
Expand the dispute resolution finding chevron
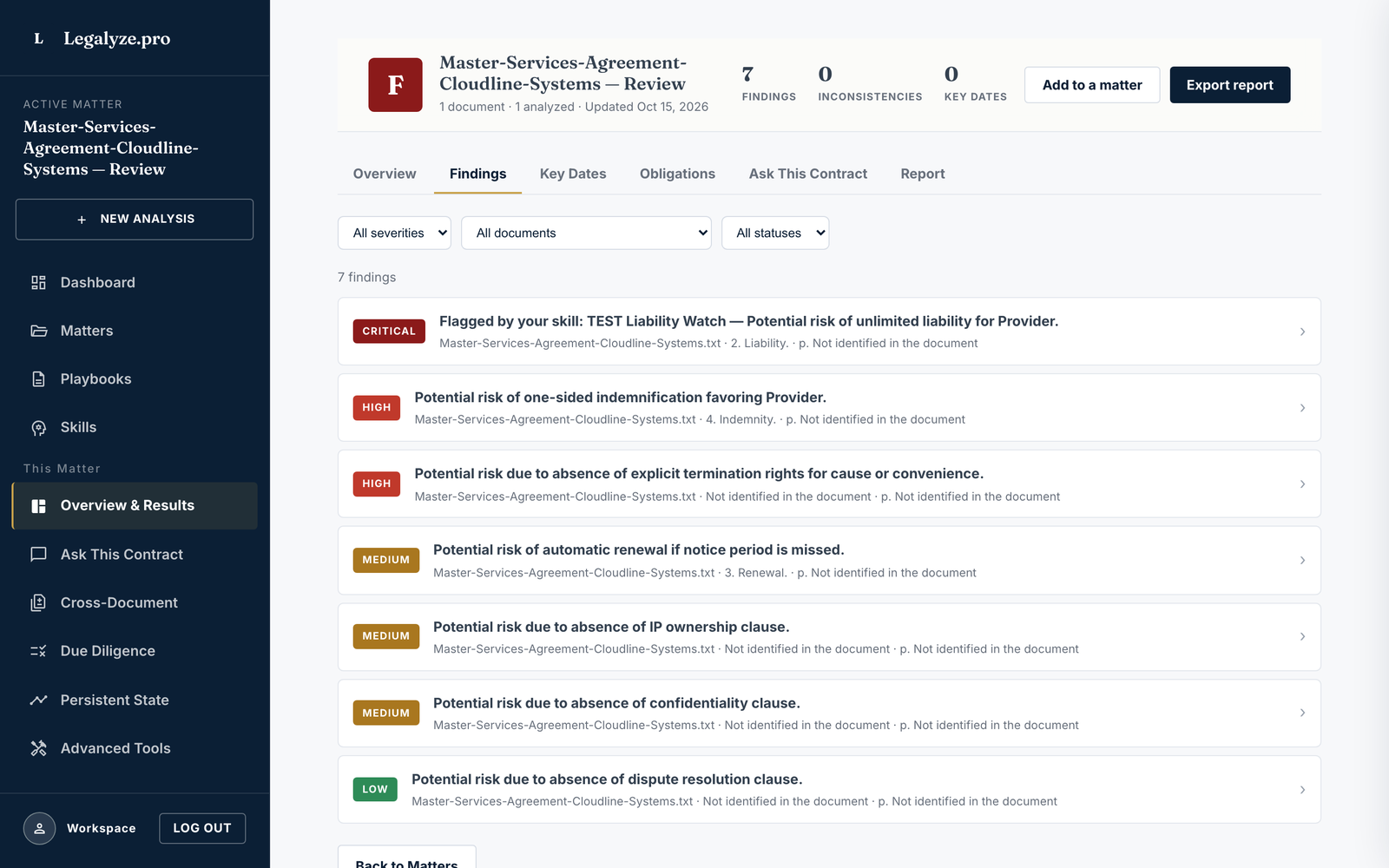[x=1302, y=790]
